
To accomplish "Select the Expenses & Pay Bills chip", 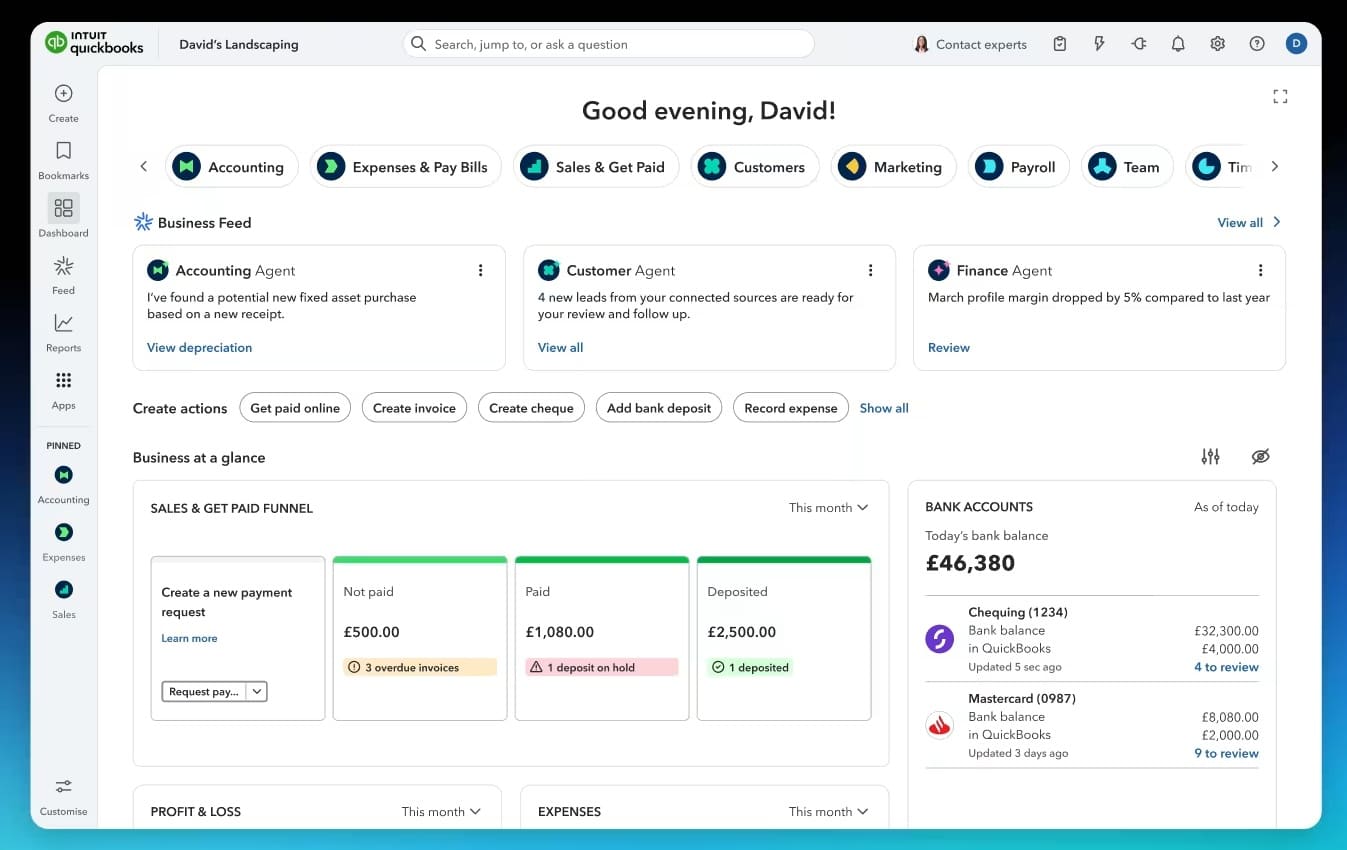I will pos(405,167).
